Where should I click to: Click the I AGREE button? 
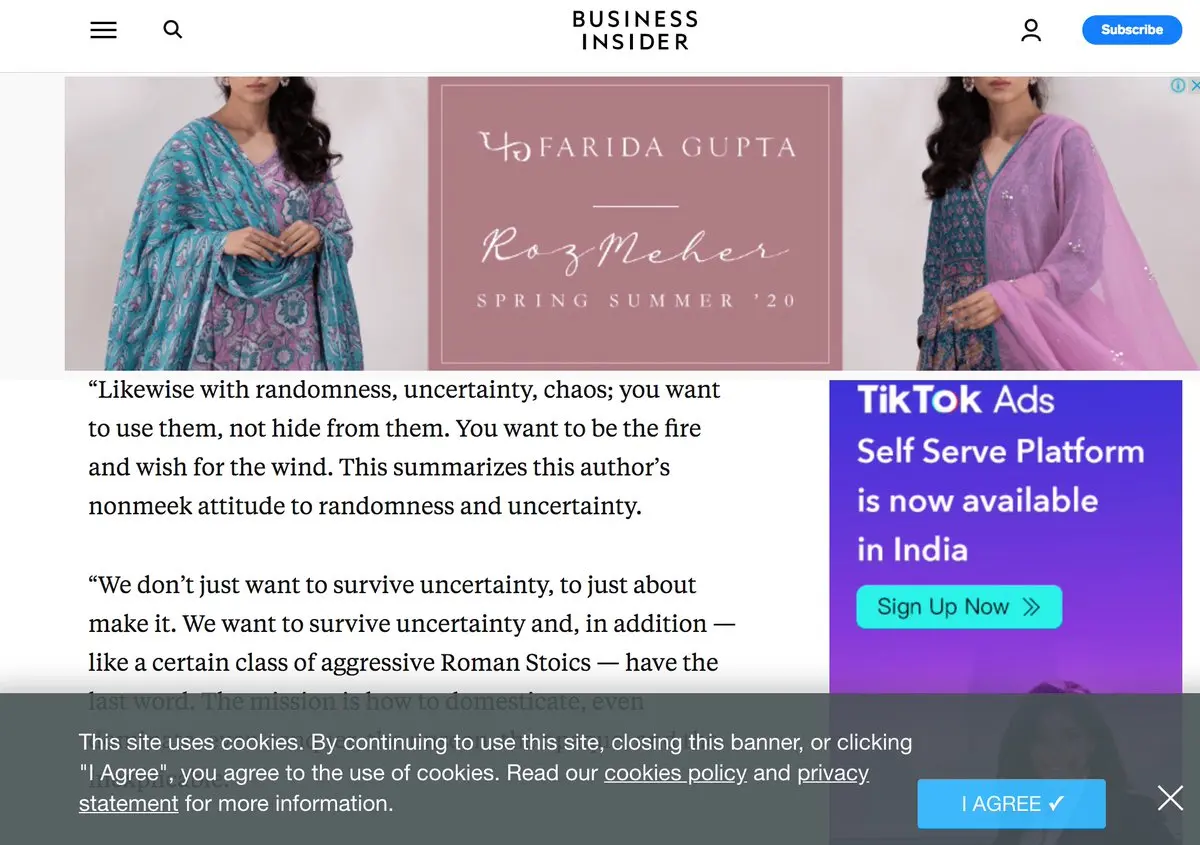click(x=1012, y=804)
